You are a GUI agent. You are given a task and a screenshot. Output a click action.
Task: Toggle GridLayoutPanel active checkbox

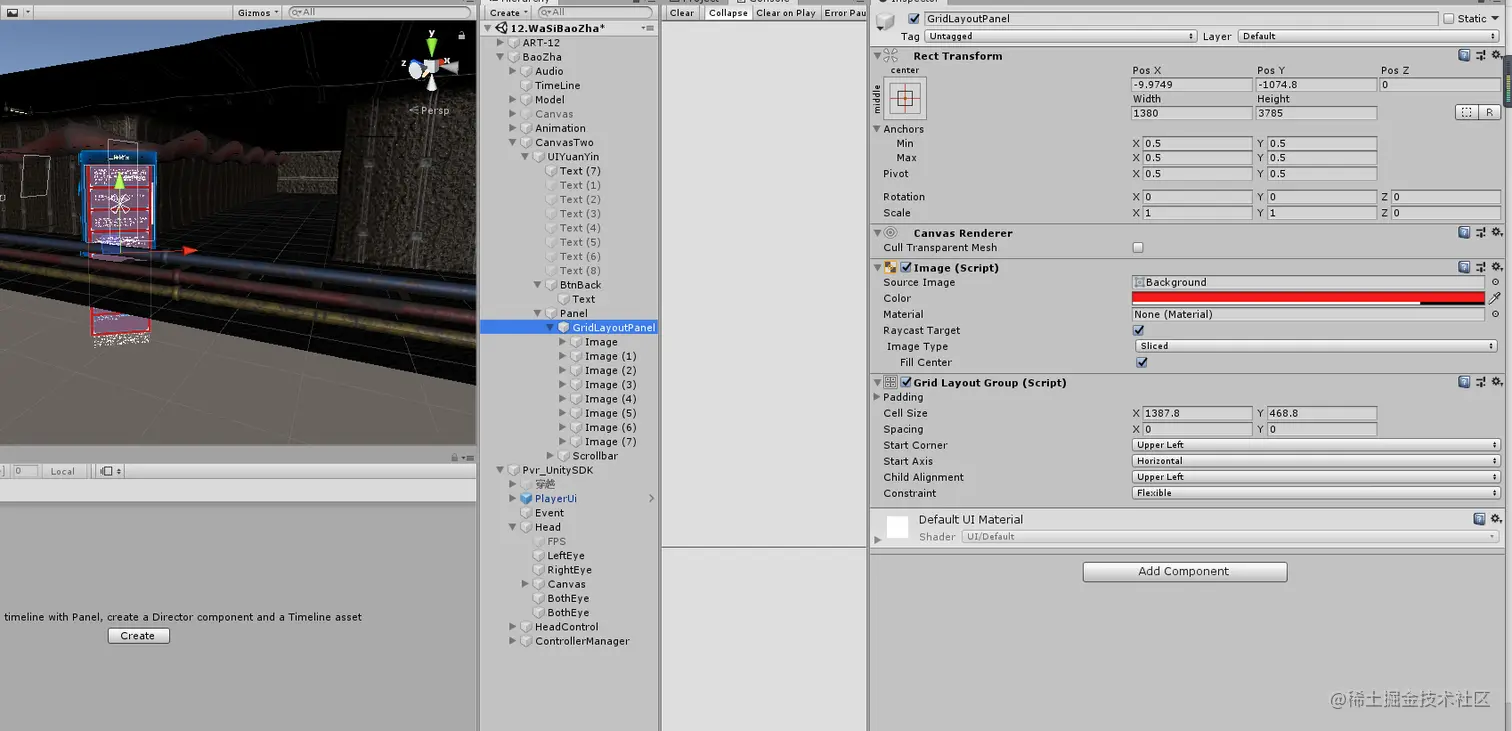pos(914,18)
